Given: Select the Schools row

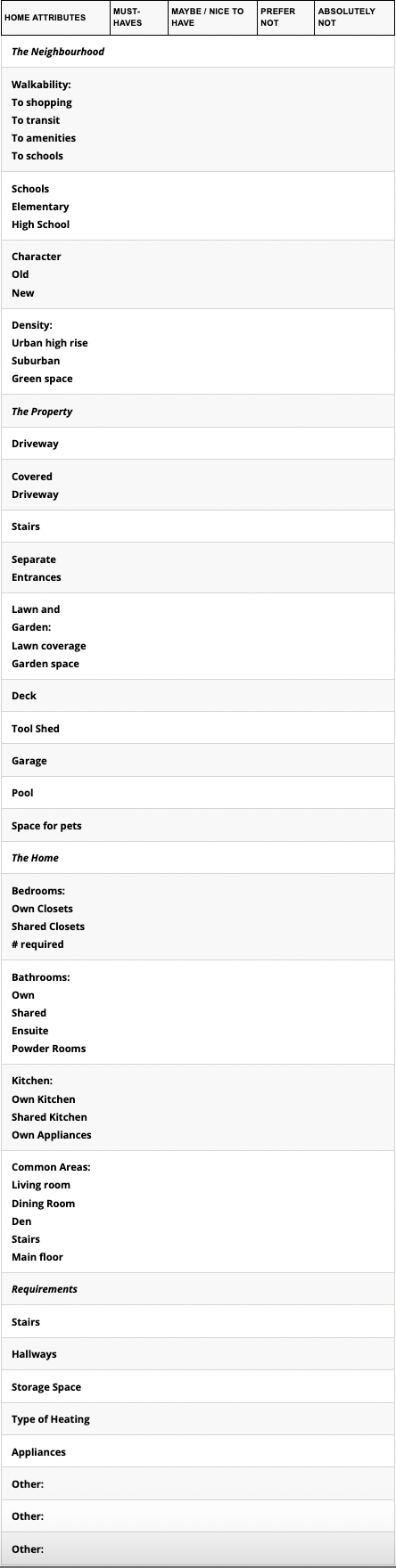Looking at the screenshot, I should click(x=198, y=206).
